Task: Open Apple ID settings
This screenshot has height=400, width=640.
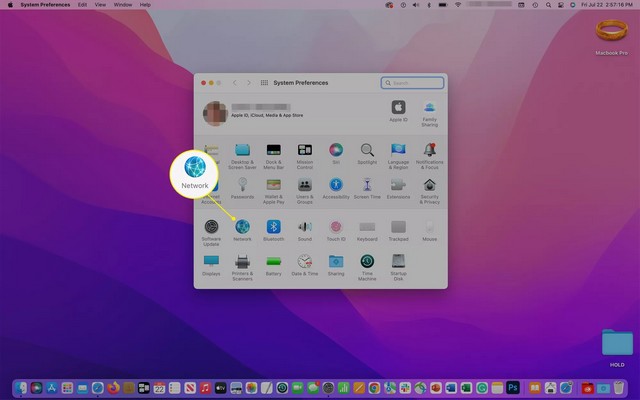Action: coord(398,108)
